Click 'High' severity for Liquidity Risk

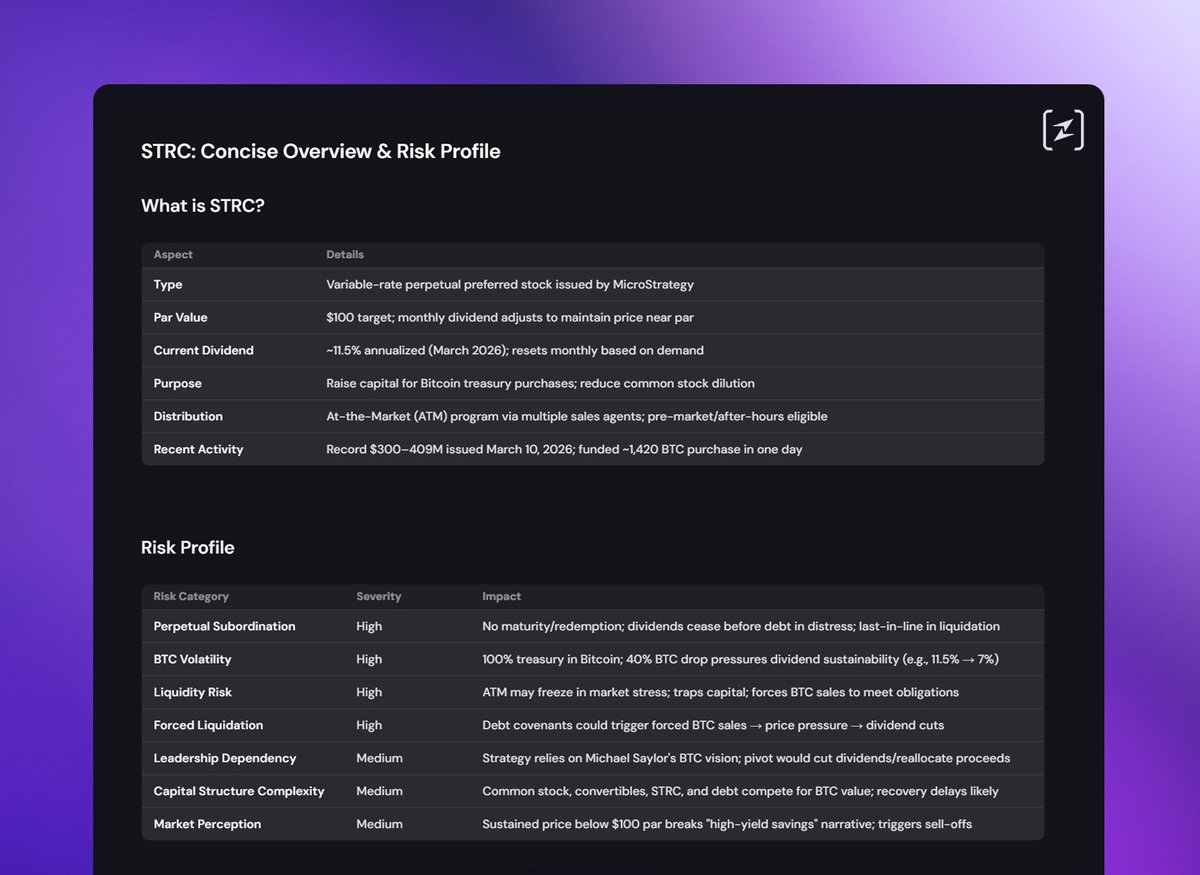[369, 693]
